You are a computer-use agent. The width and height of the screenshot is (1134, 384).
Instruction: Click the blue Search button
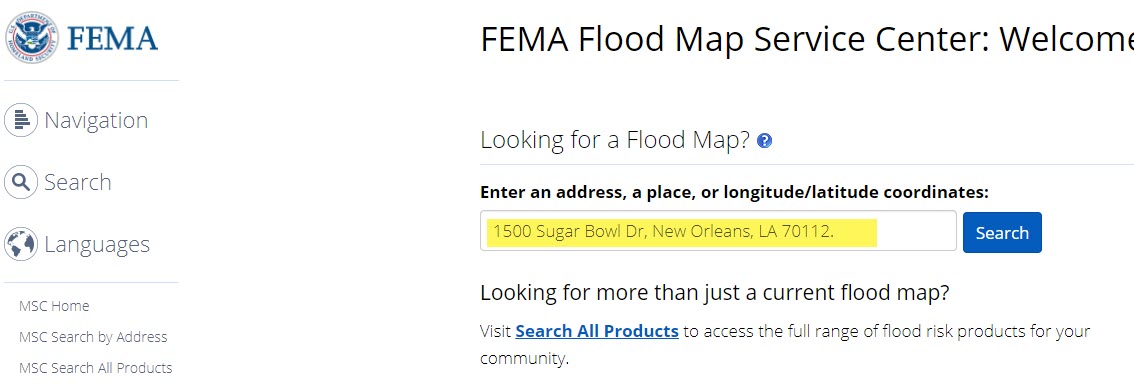(1002, 232)
